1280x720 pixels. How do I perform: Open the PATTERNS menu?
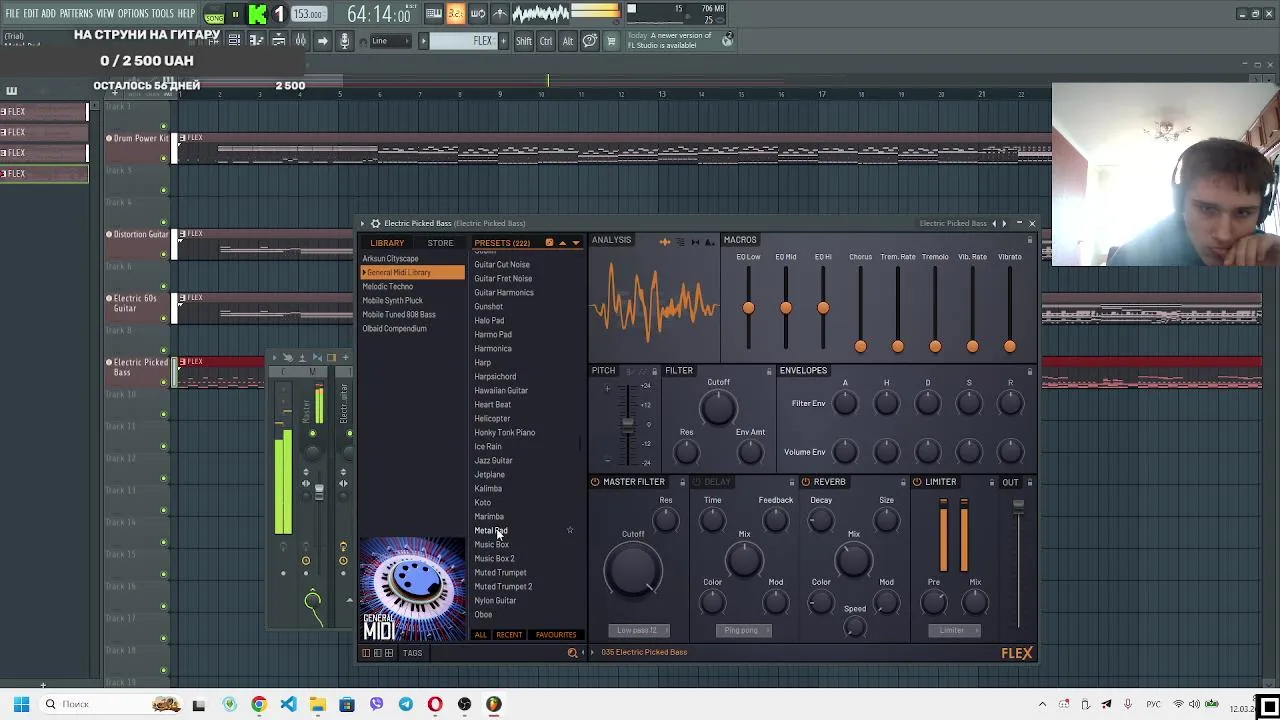tap(76, 14)
